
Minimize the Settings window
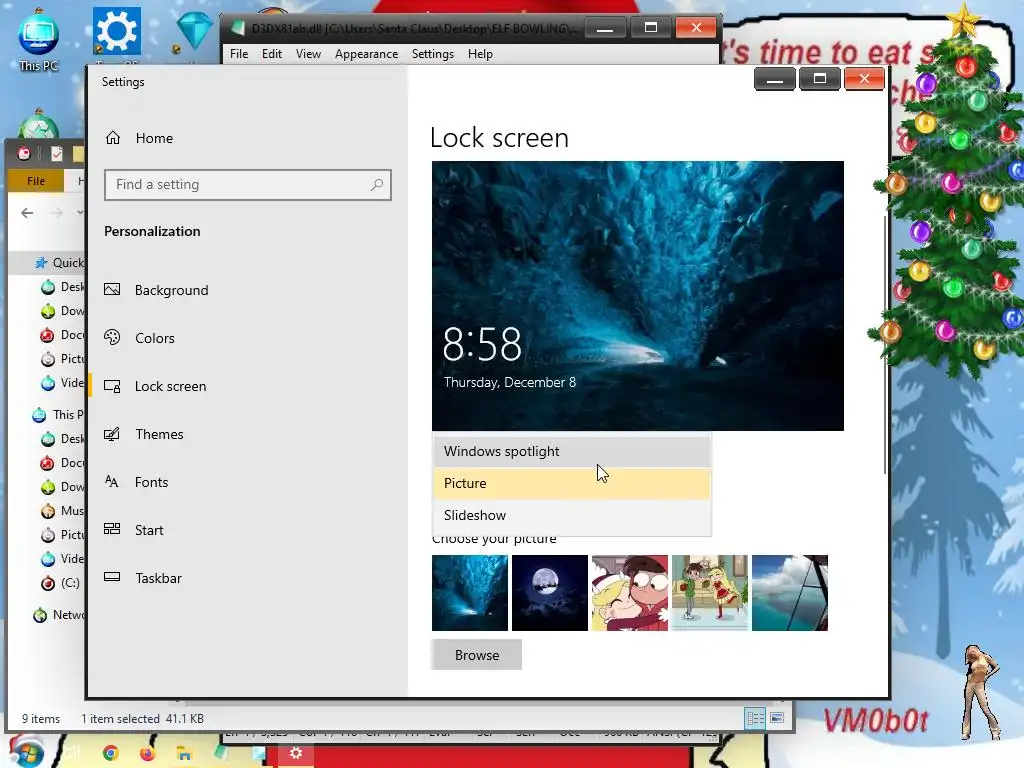[x=775, y=79]
